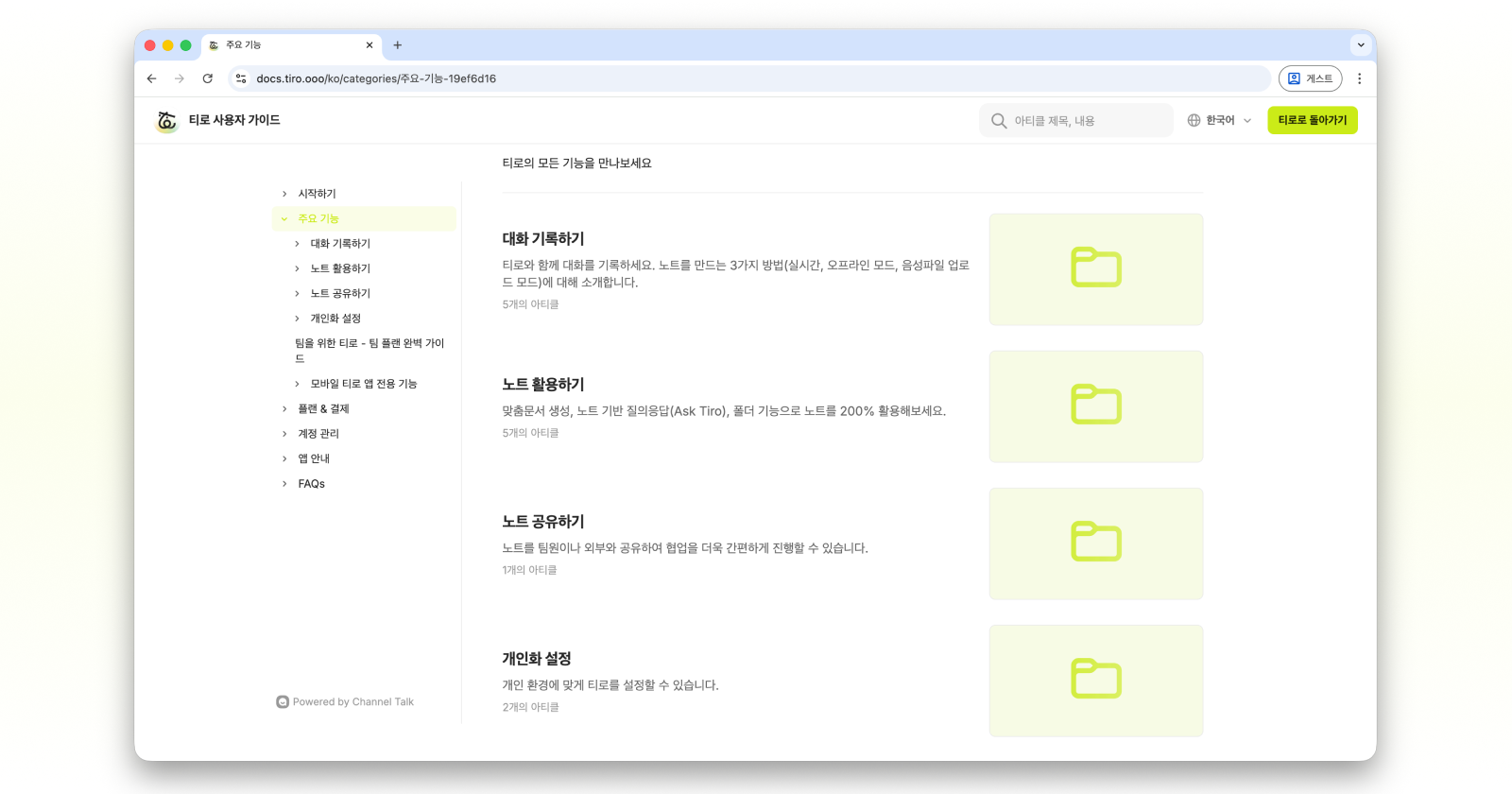The width and height of the screenshot is (1512, 794).
Task: Open 노트 공유하기 in the sidebar
Action: (340, 294)
